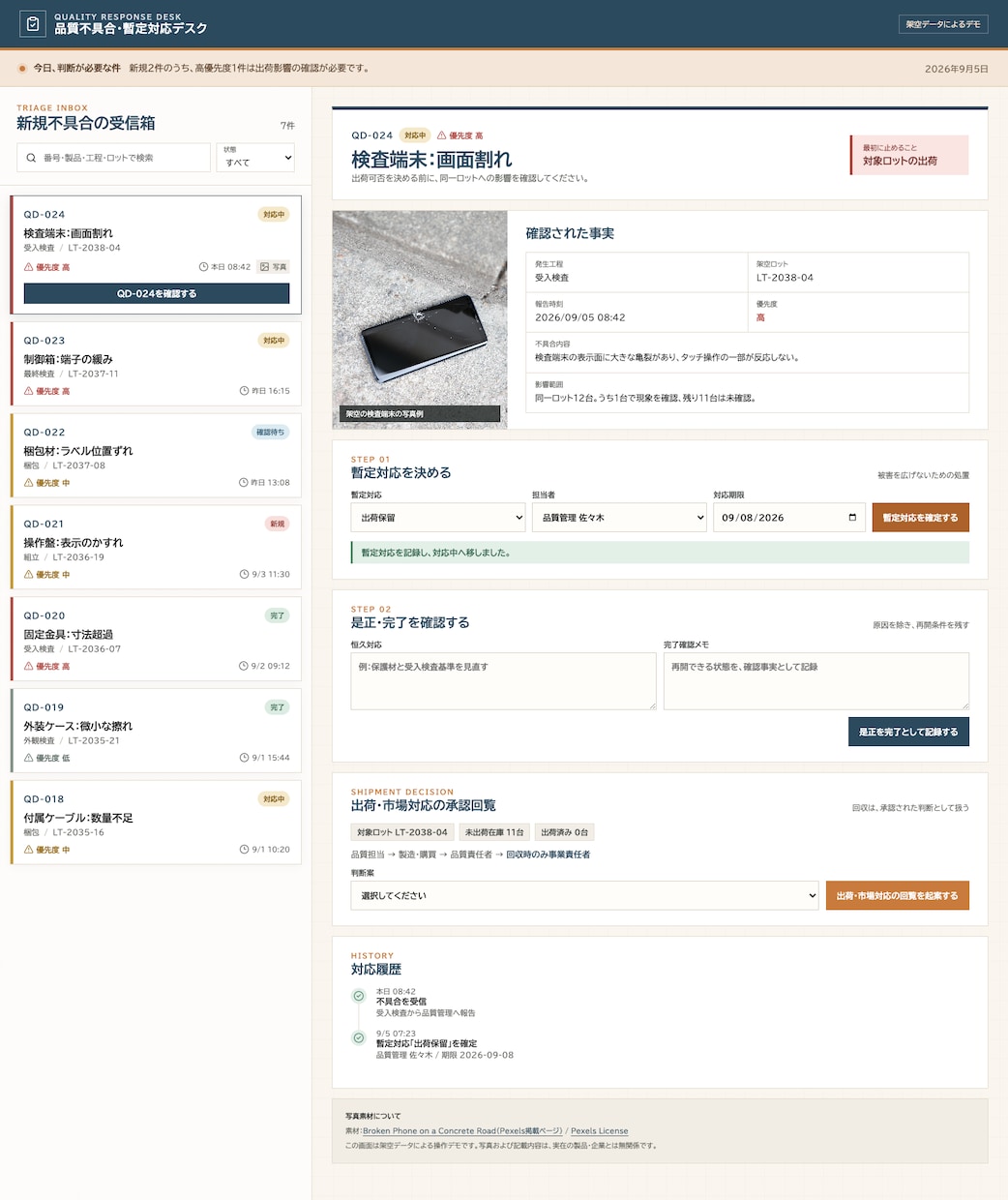Click the warning icon beside 優先度 高 in detail header
Viewport: 1008px width, 1200px height.
(x=442, y=135)
